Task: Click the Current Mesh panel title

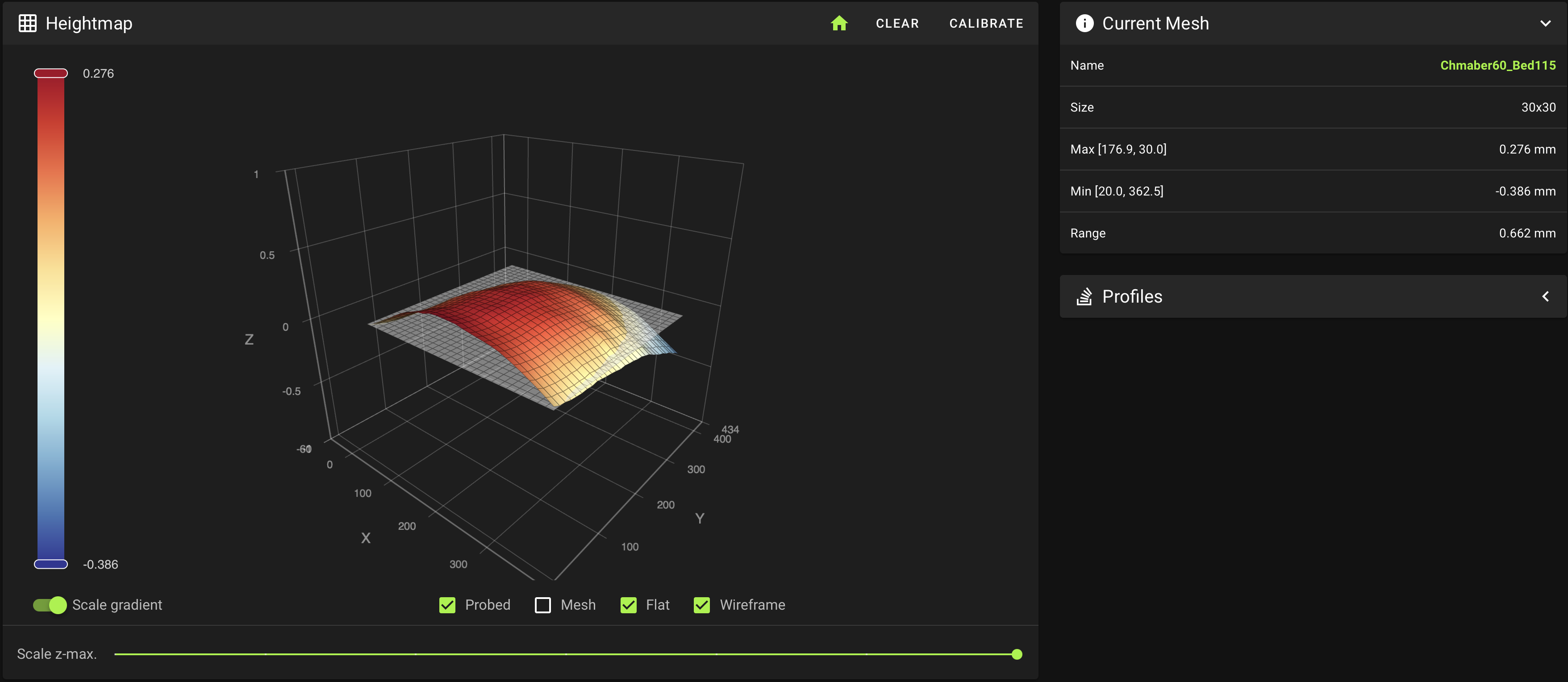Action: [1155, 23]
